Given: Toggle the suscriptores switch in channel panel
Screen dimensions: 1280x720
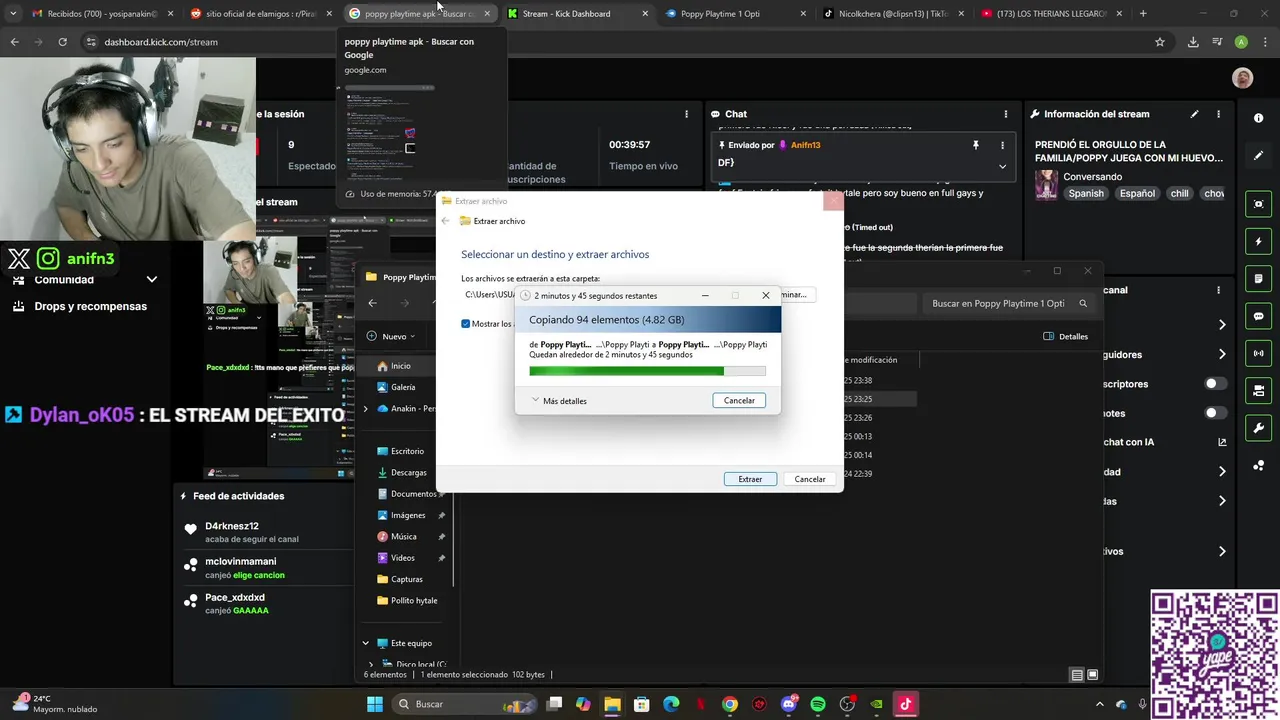Looking at the screenshot, I should [1215, 384].
